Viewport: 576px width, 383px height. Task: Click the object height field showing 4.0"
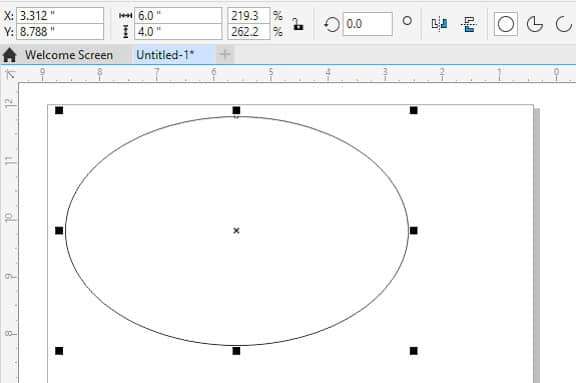point(178,32)
